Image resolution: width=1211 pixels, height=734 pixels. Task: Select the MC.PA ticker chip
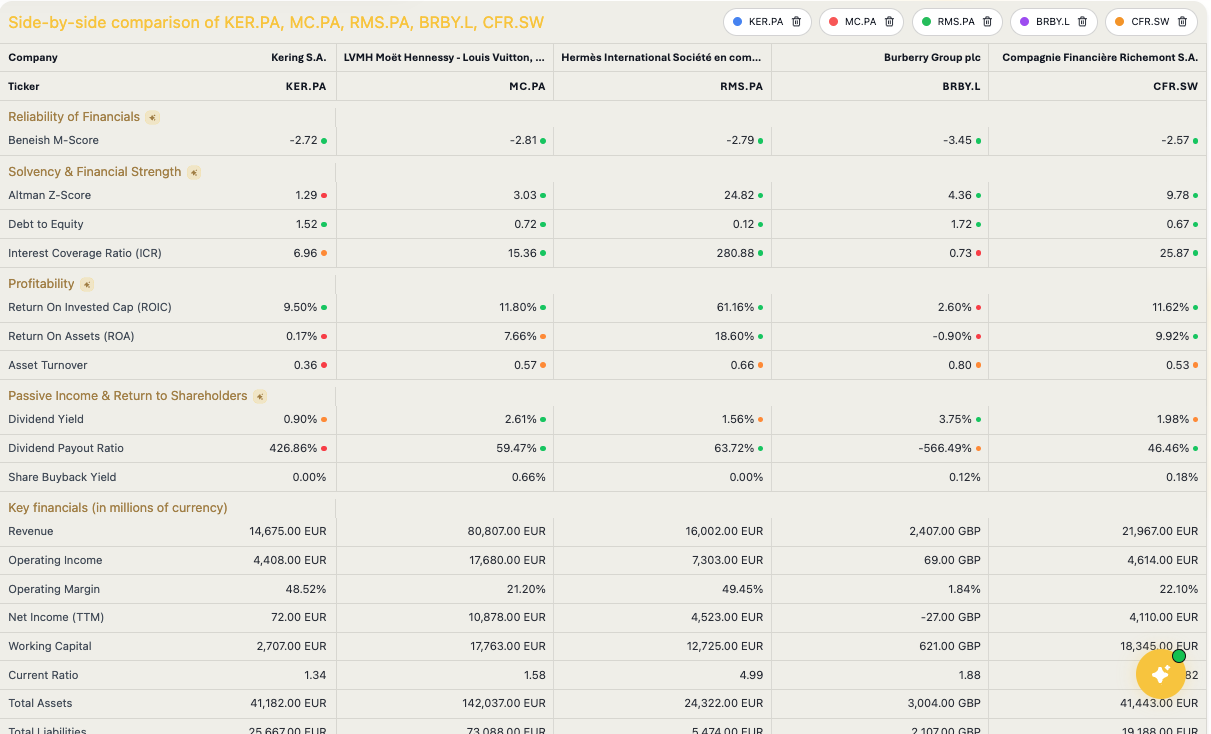[x=860, y=22]
